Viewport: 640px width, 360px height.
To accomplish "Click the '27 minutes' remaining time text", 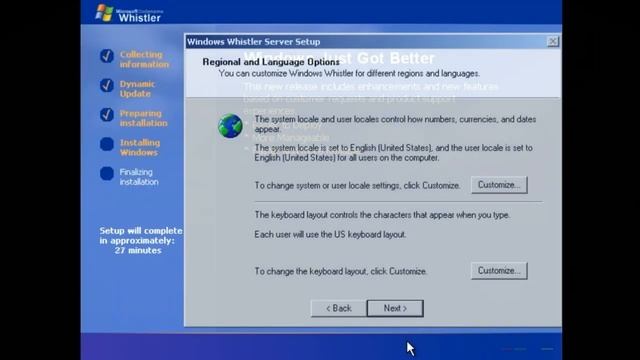I will click(x=138, y=251).
